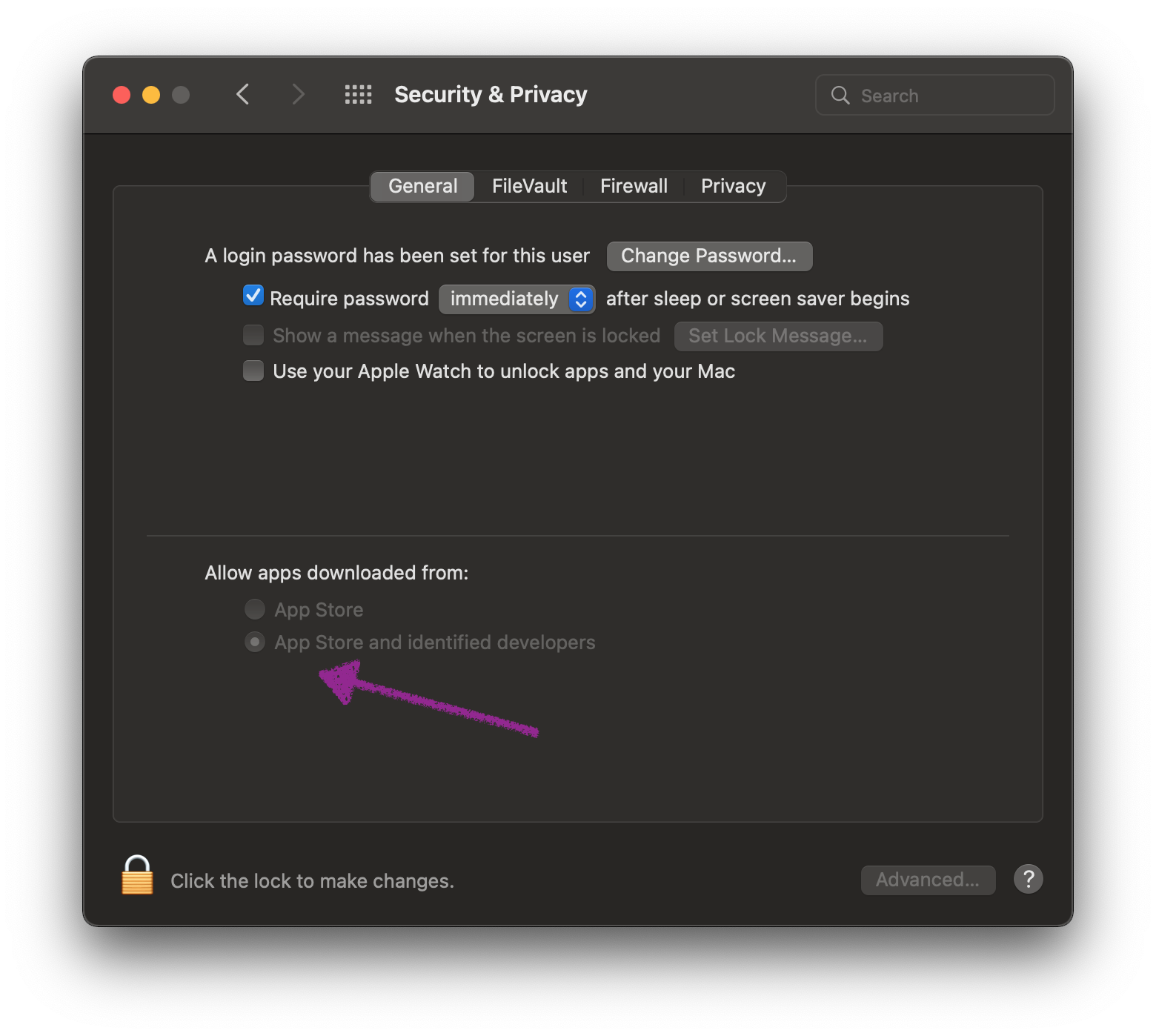Uncheck the Require password checkbox
Viewport: 1156px width, 1036px height.
tap(253, 296)
